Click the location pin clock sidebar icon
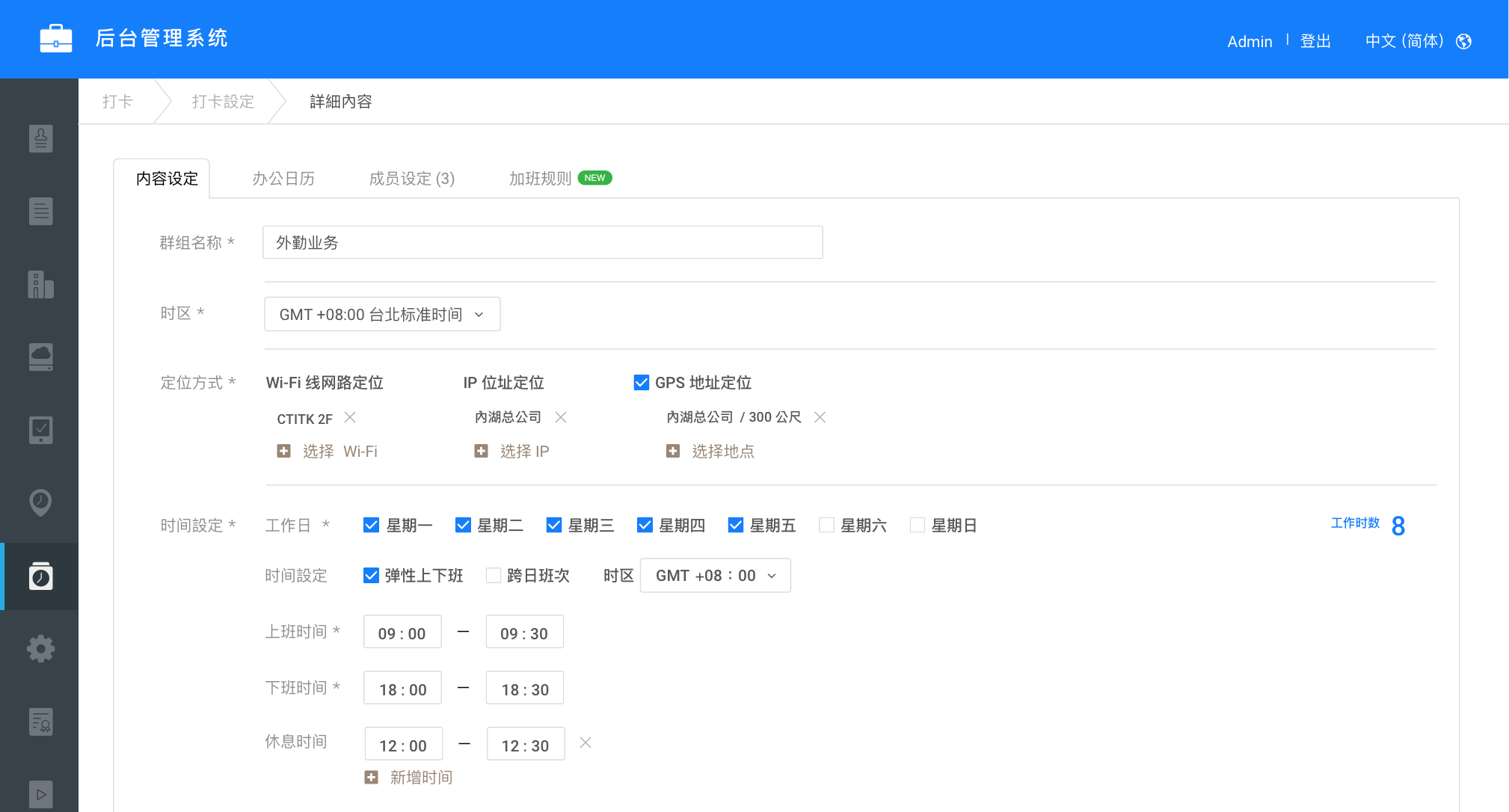The height and width of the screenshot is (812, 1509). coord(40,502)
